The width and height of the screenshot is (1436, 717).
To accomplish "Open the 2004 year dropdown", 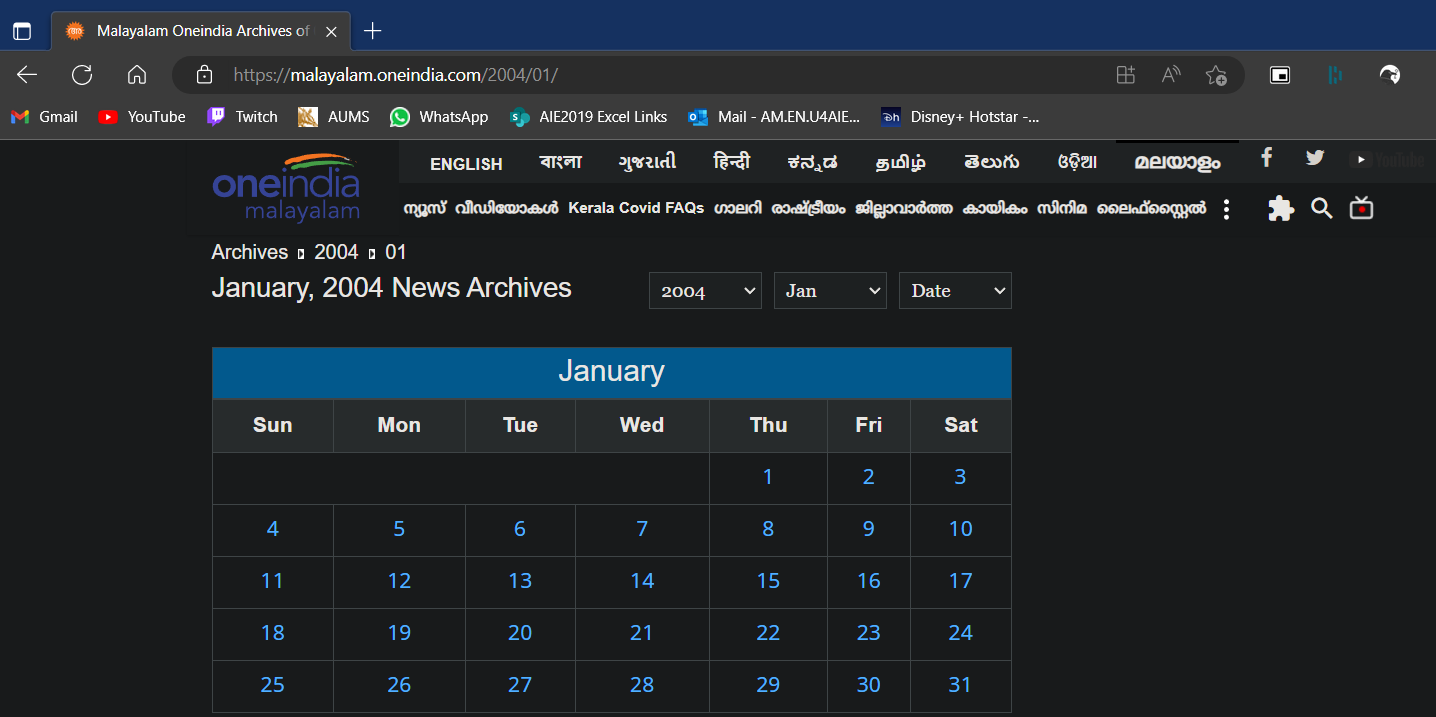I will (x=705, y=290).
